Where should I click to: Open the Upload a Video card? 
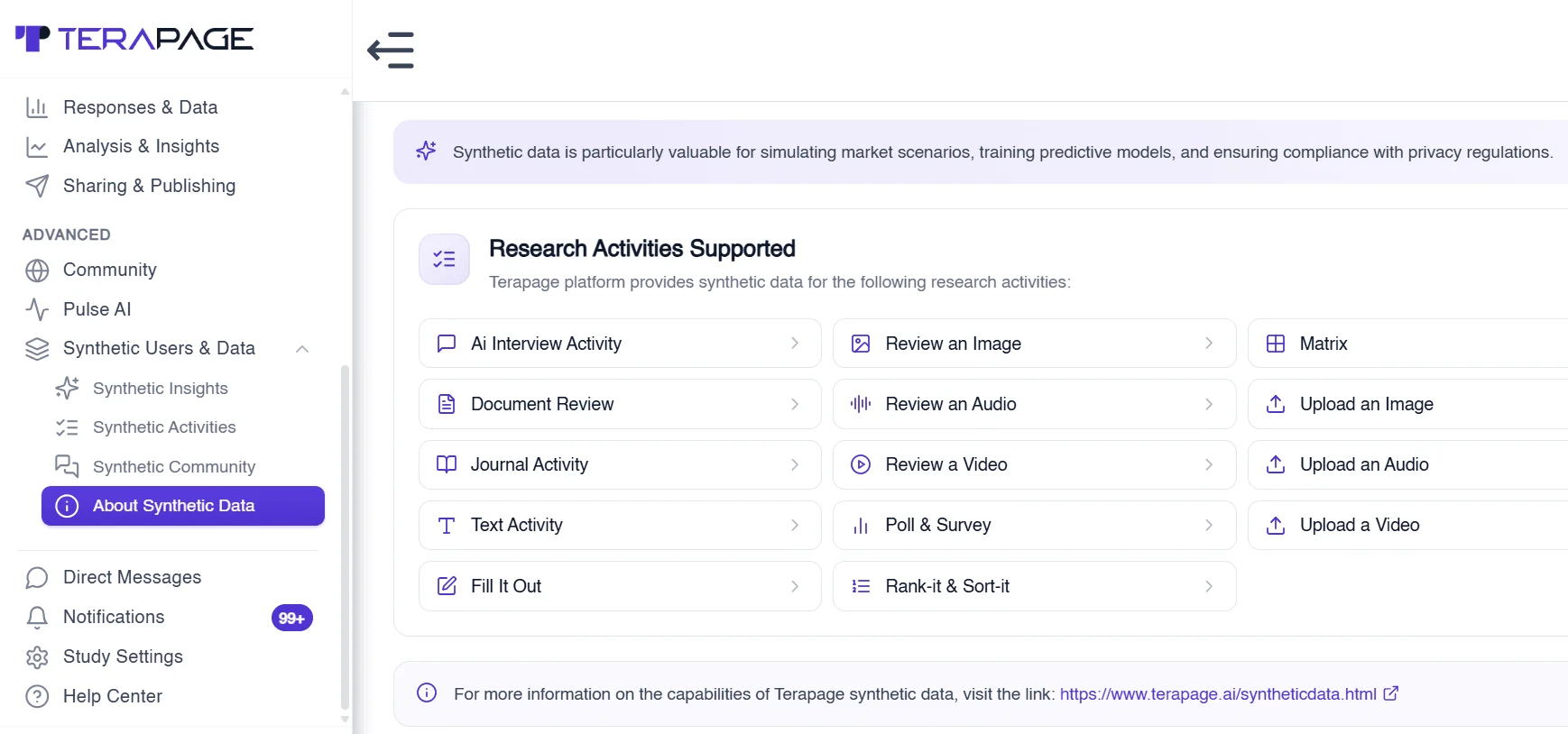(x=1407, y=525)
